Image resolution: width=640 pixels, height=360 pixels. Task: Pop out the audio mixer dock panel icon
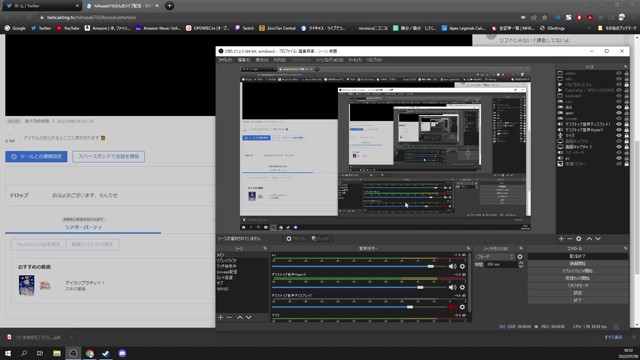tap(468, 248)
